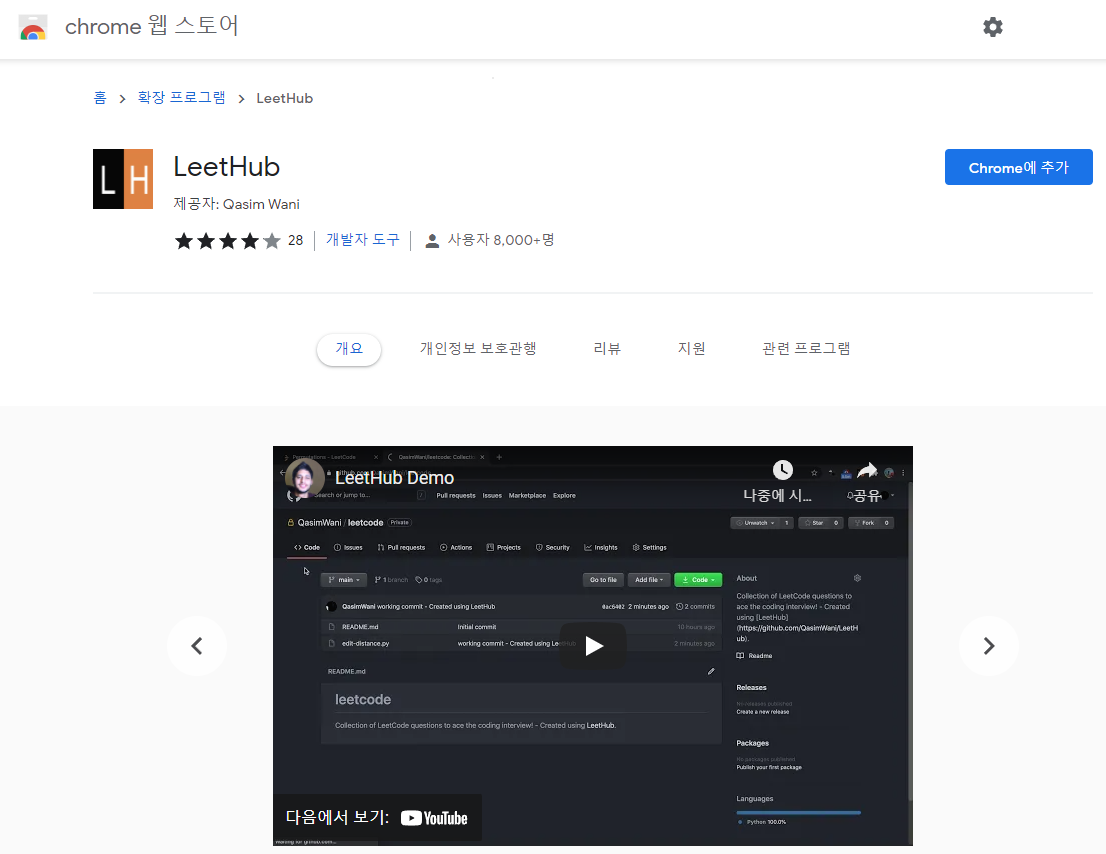This screenshot has width=1106, height=854.
Task: Switch to the 개인정보 보호관행 tab
Action: coord(478,348)
